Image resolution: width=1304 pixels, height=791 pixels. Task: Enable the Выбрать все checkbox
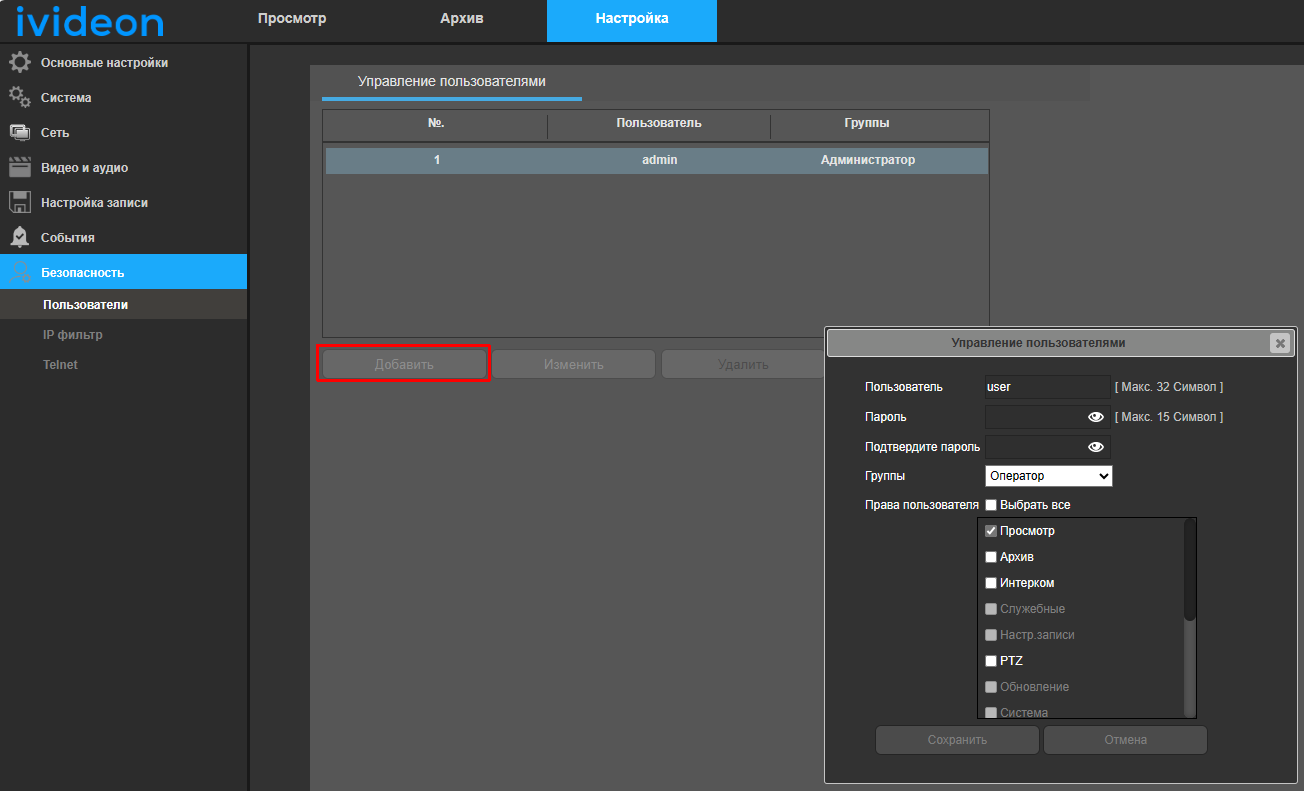click(x=991, y=505)
